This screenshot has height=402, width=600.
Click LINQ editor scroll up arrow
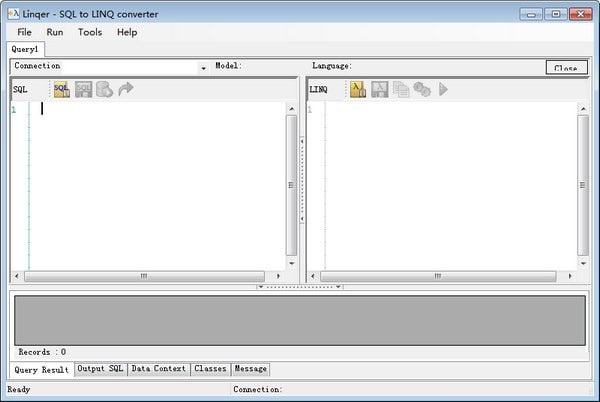[583, 109]
